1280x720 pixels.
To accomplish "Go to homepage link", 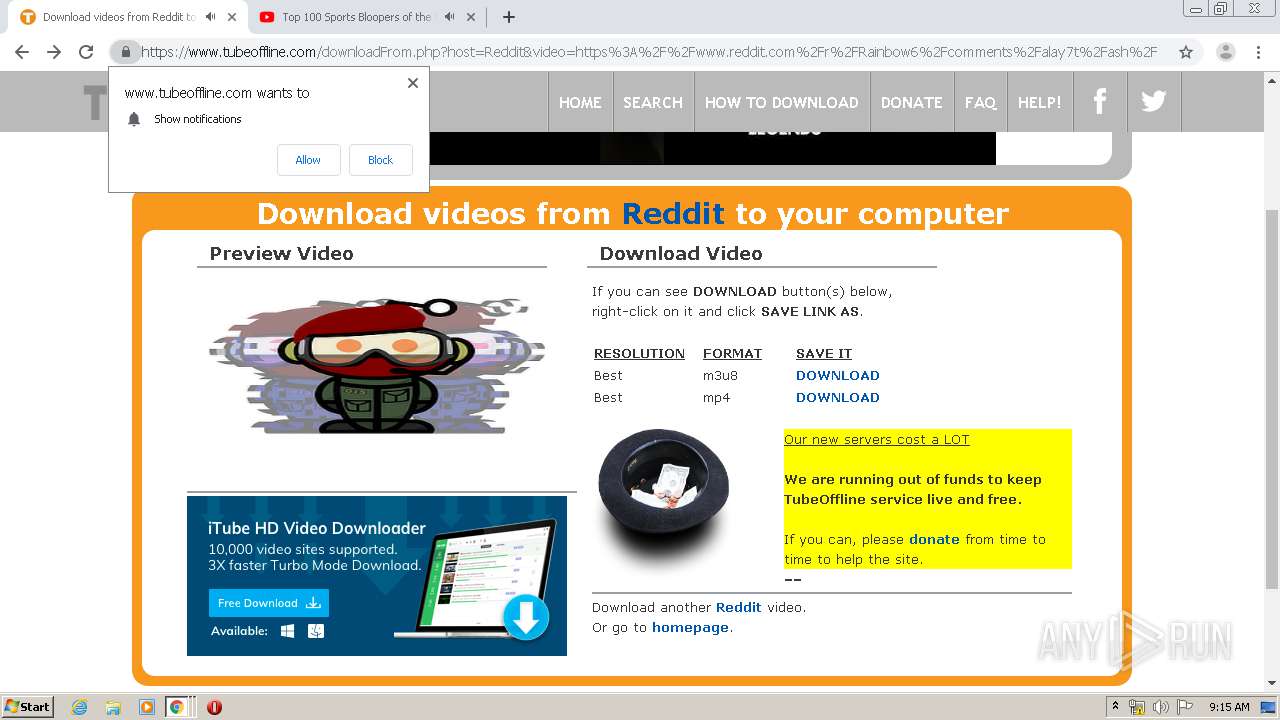I will (x=690, y=628).
